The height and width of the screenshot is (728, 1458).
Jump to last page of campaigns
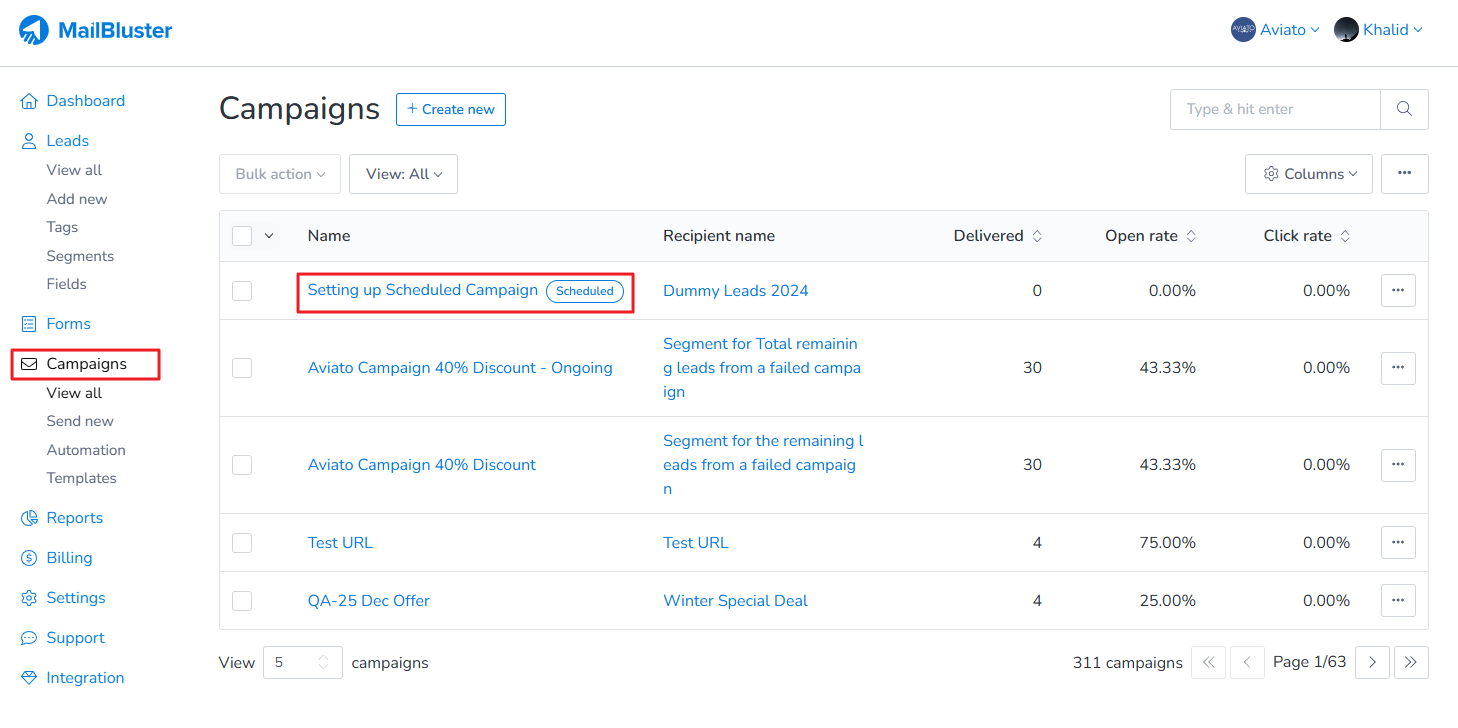click(x=1411, y=662)
